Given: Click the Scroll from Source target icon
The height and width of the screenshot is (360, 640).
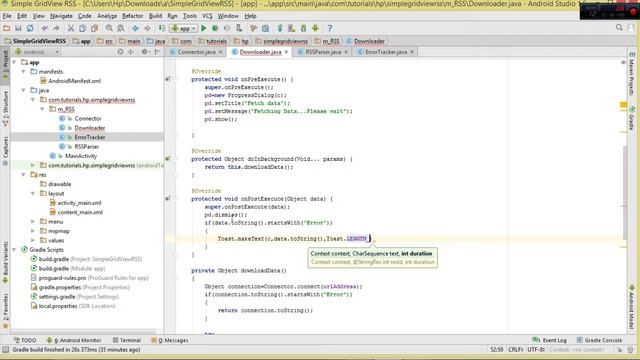Looking at the screenshot, I should (x=120, y=52).
